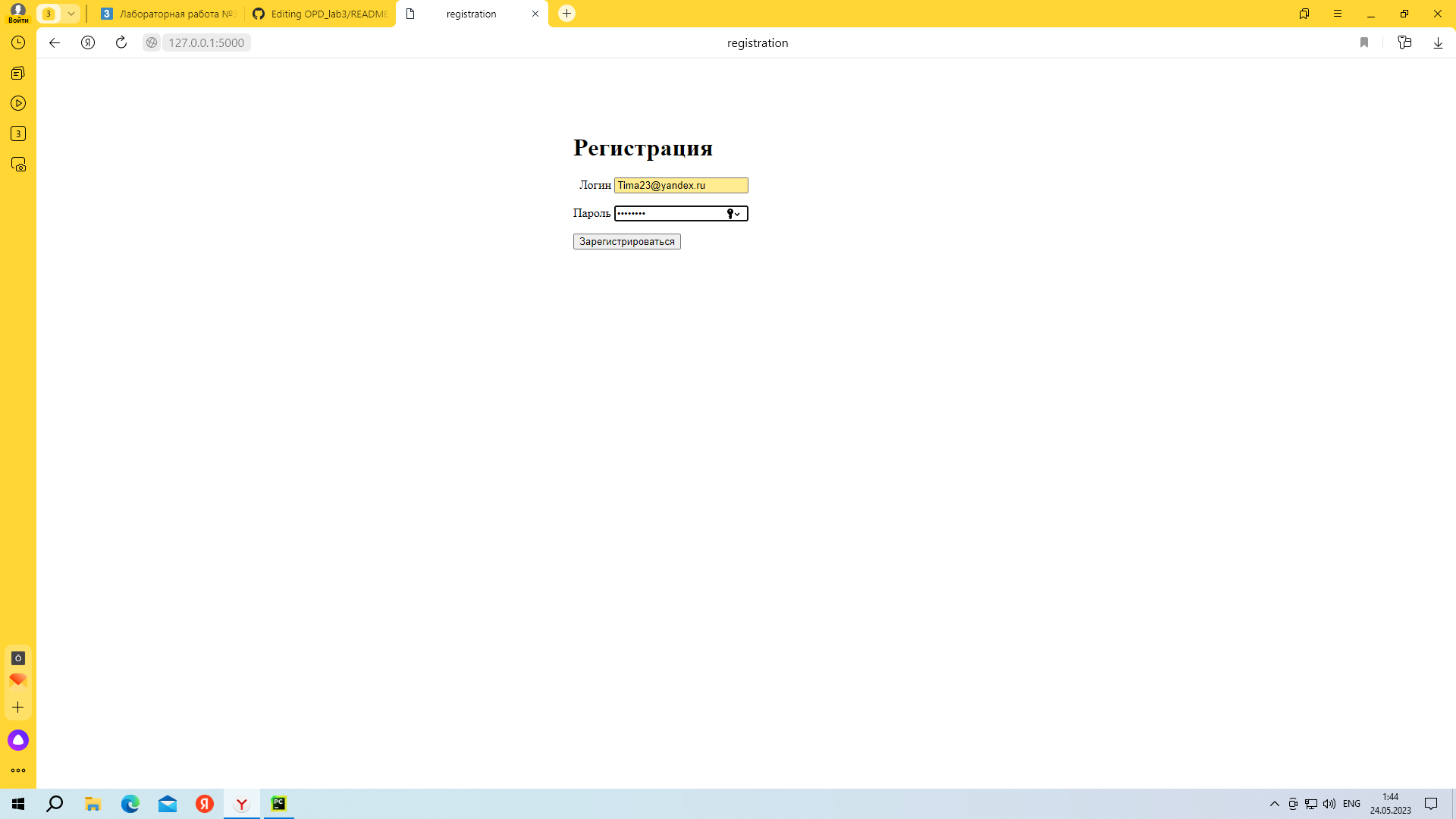Switch to the Editing OPD_lab3/README tab
1456x819 pixels.
point(318,14)
